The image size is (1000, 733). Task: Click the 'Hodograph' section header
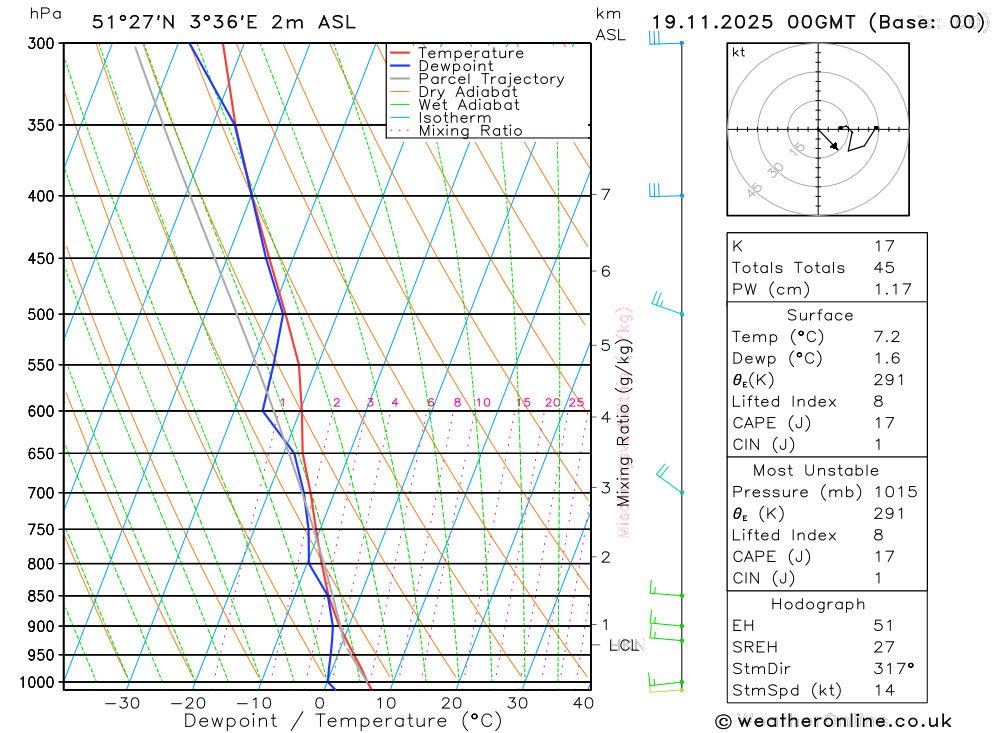point(818,605)
